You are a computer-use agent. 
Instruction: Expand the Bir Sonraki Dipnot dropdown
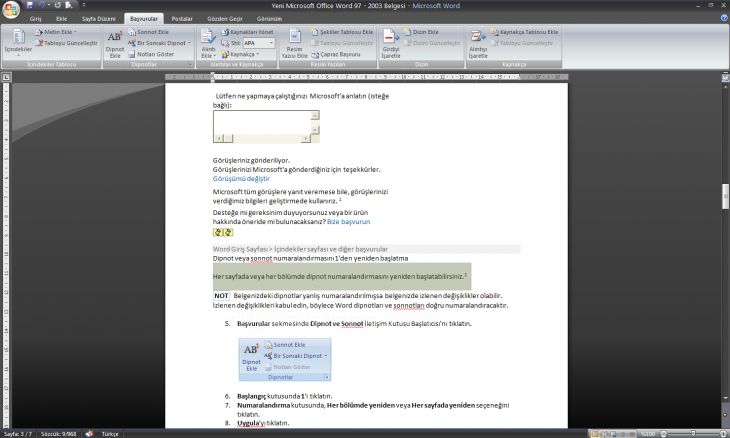click(x=159, y=43)
